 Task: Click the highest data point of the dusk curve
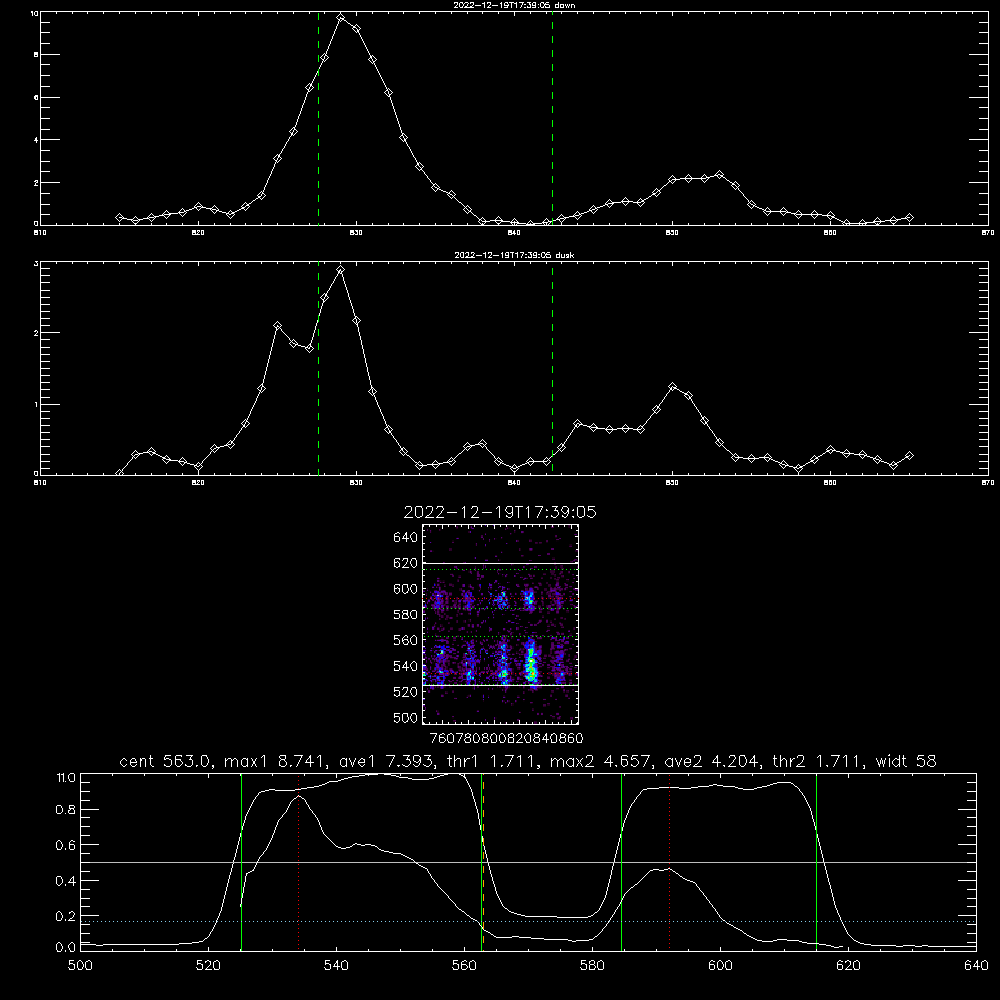(x=341, y=270)
